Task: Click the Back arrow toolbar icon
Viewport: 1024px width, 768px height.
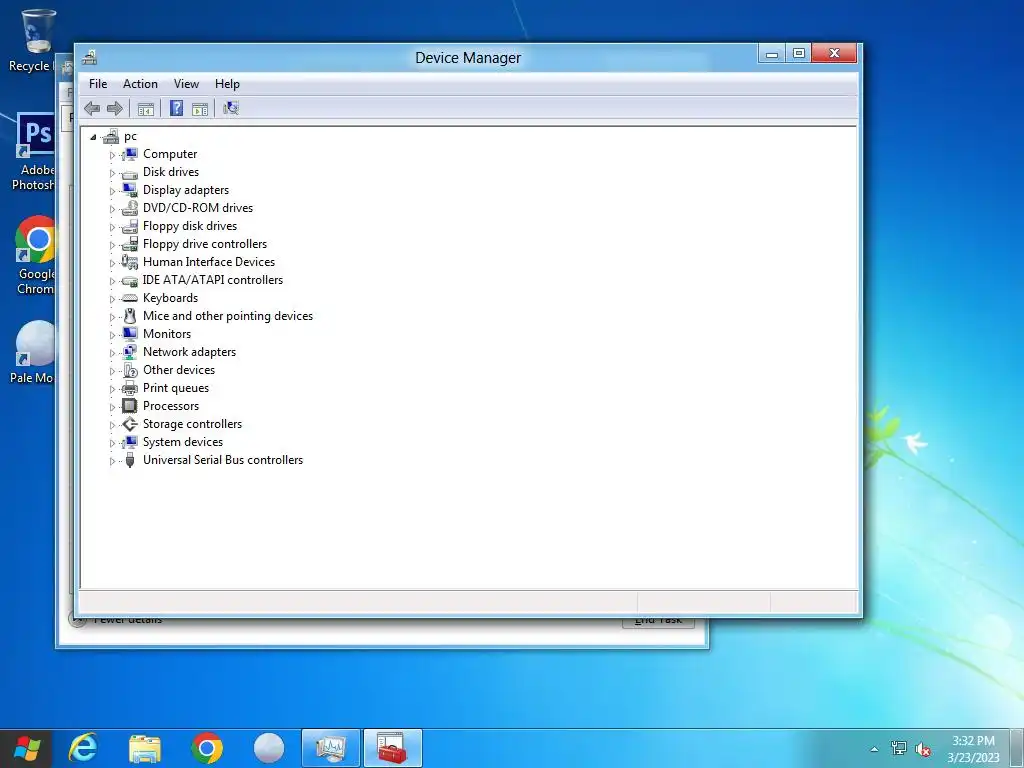Action: [x=92, y=108]
